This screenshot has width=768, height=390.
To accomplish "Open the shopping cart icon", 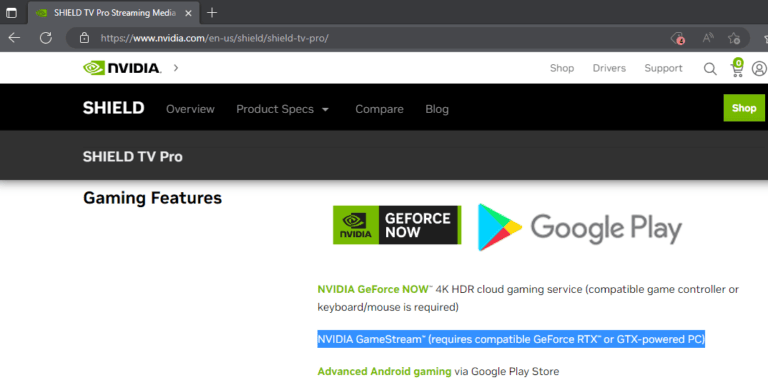I will tap(737, 68).
